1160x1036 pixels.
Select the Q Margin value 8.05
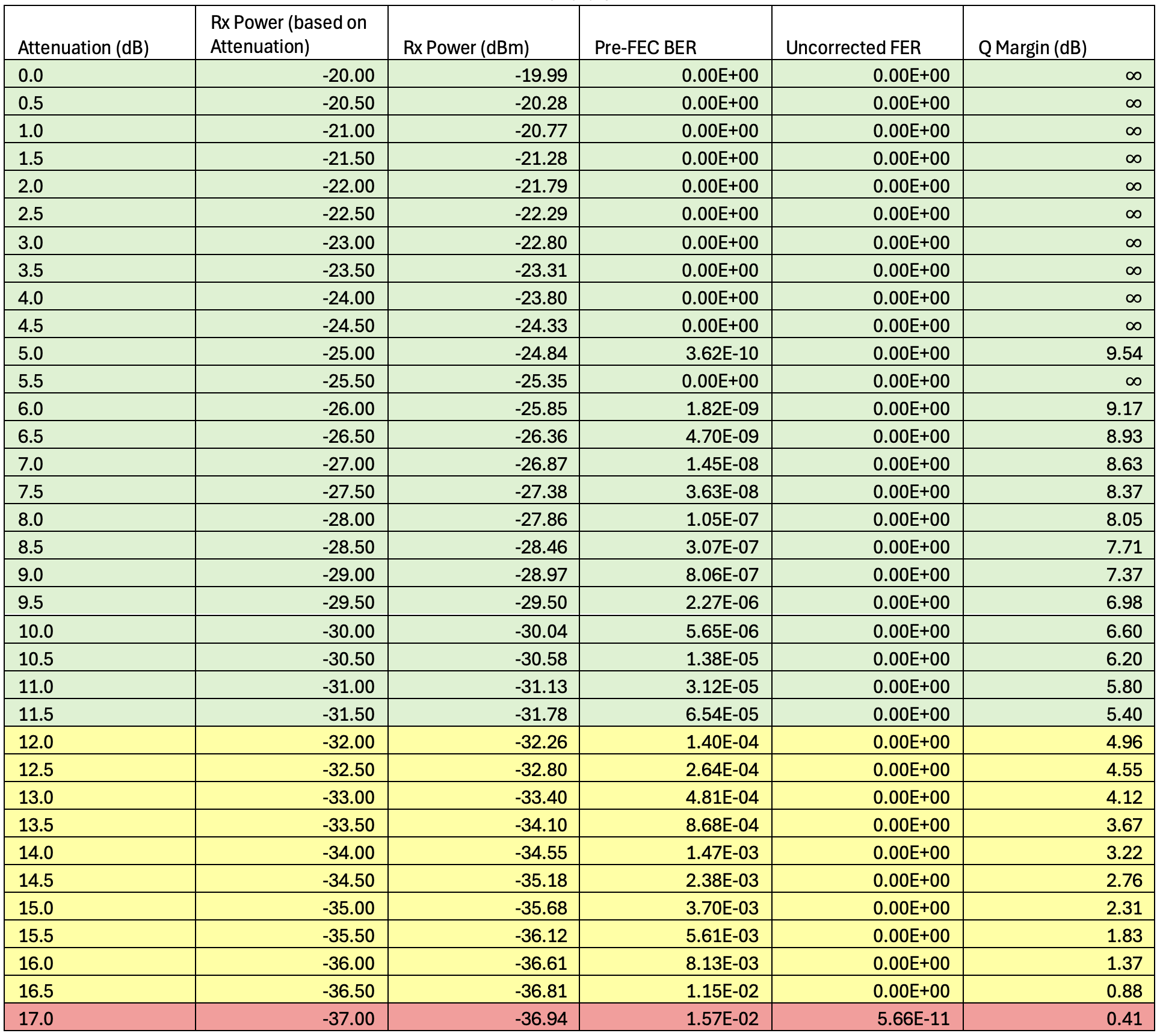tap(1059, 518)
